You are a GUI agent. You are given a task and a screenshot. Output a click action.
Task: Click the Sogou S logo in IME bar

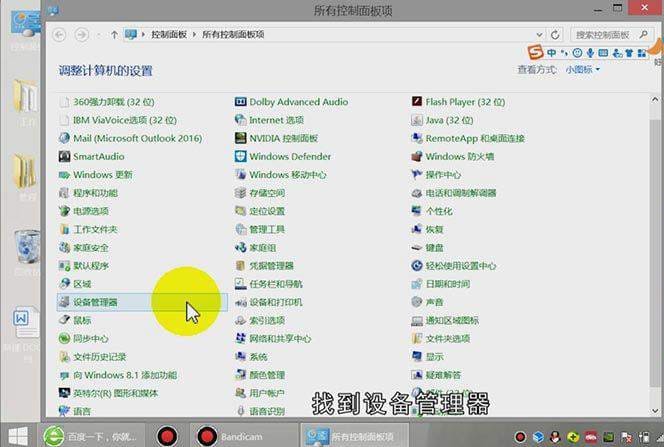pyautogui.click(x=535, y=52)
